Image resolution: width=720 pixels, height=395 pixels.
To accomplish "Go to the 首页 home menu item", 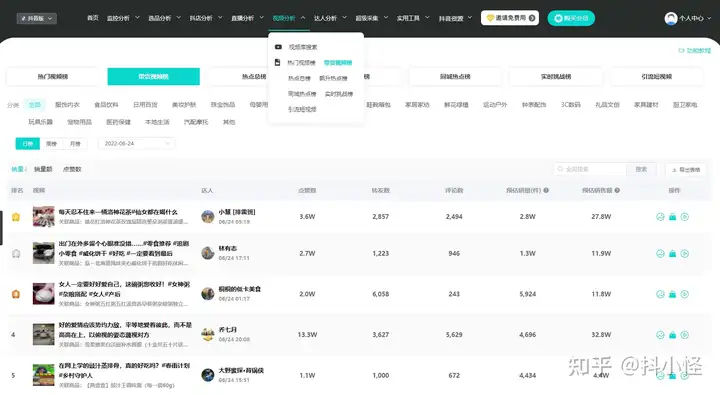I will 93,18.
